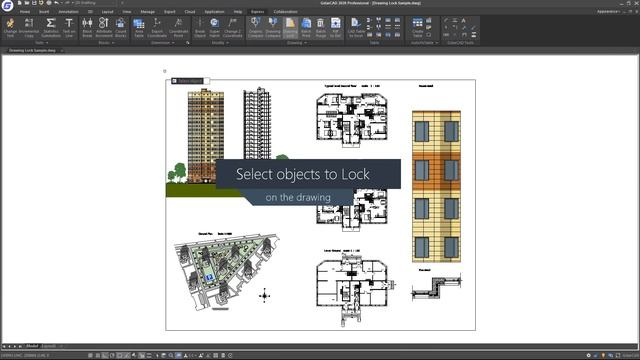Select the Change Z Coordinate tool
This screenshot has width=640, height=360.
tap(233, 28)
